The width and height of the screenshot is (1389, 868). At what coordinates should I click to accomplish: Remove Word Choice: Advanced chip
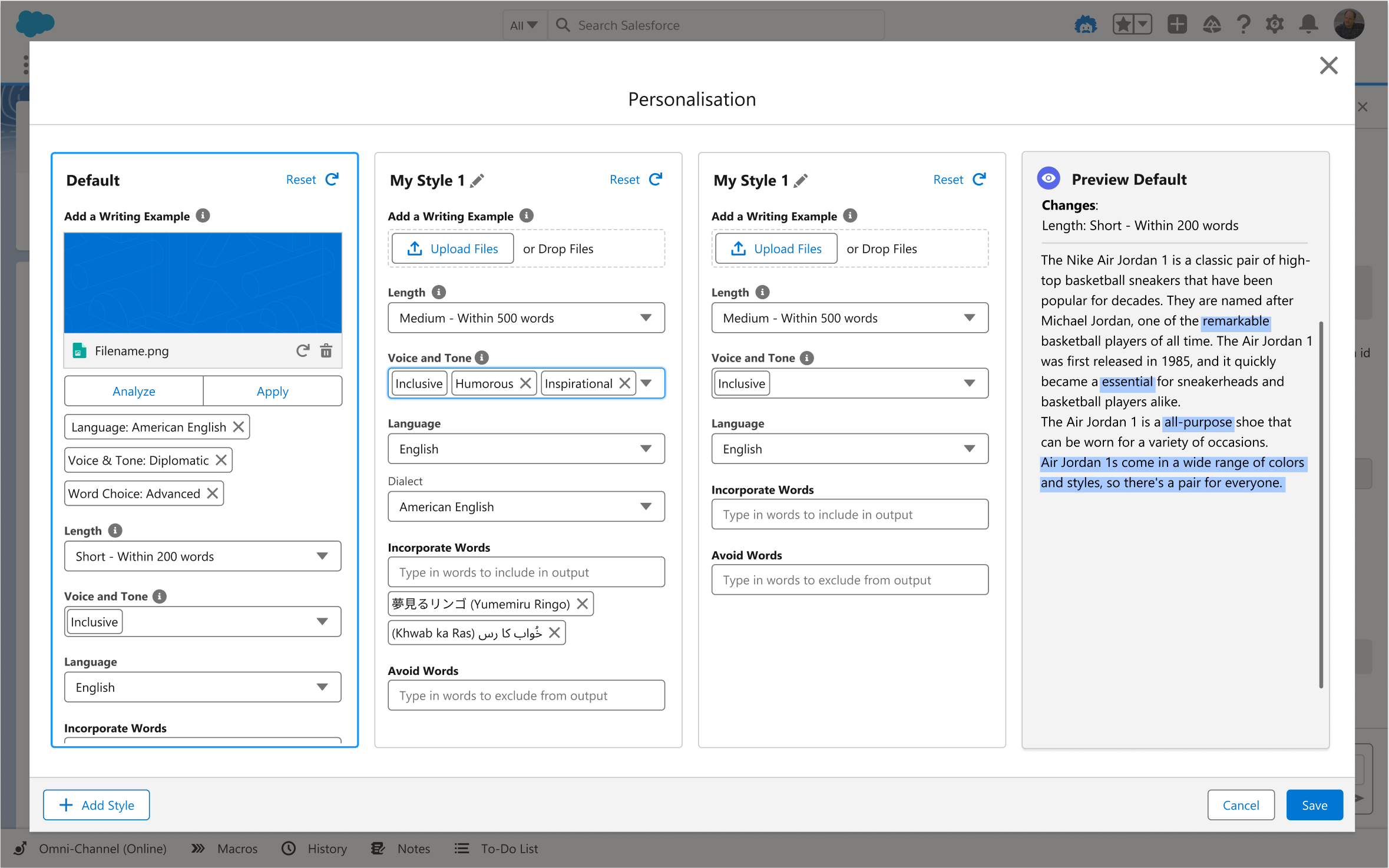(213, 493)
